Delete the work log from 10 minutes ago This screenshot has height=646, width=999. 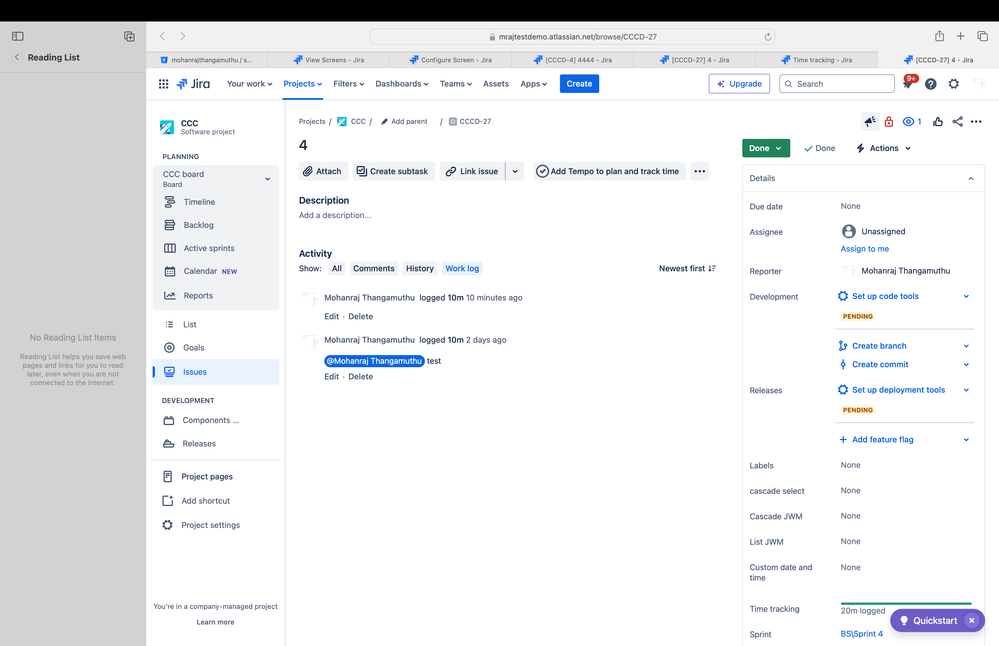[x=361, y=317]
